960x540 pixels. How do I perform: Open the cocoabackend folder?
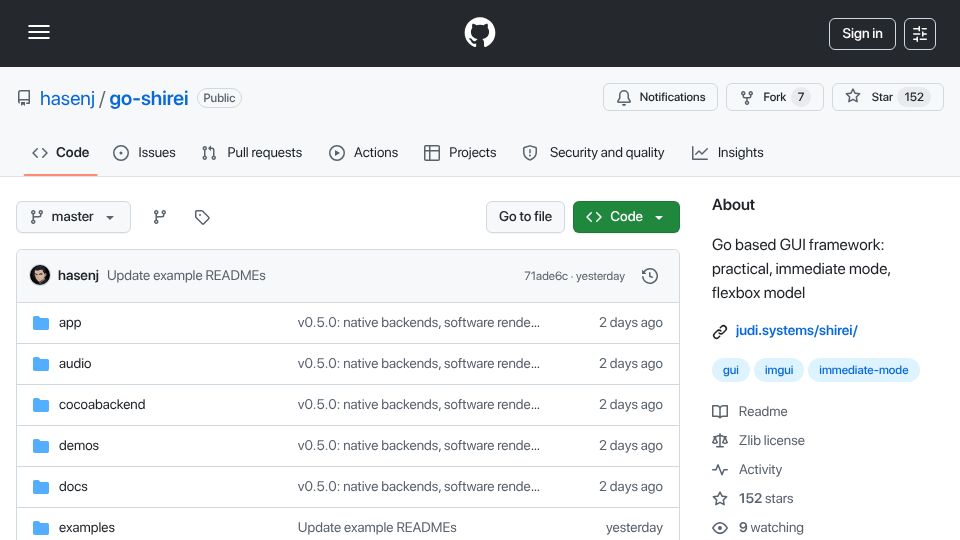(x=102, y=405)
